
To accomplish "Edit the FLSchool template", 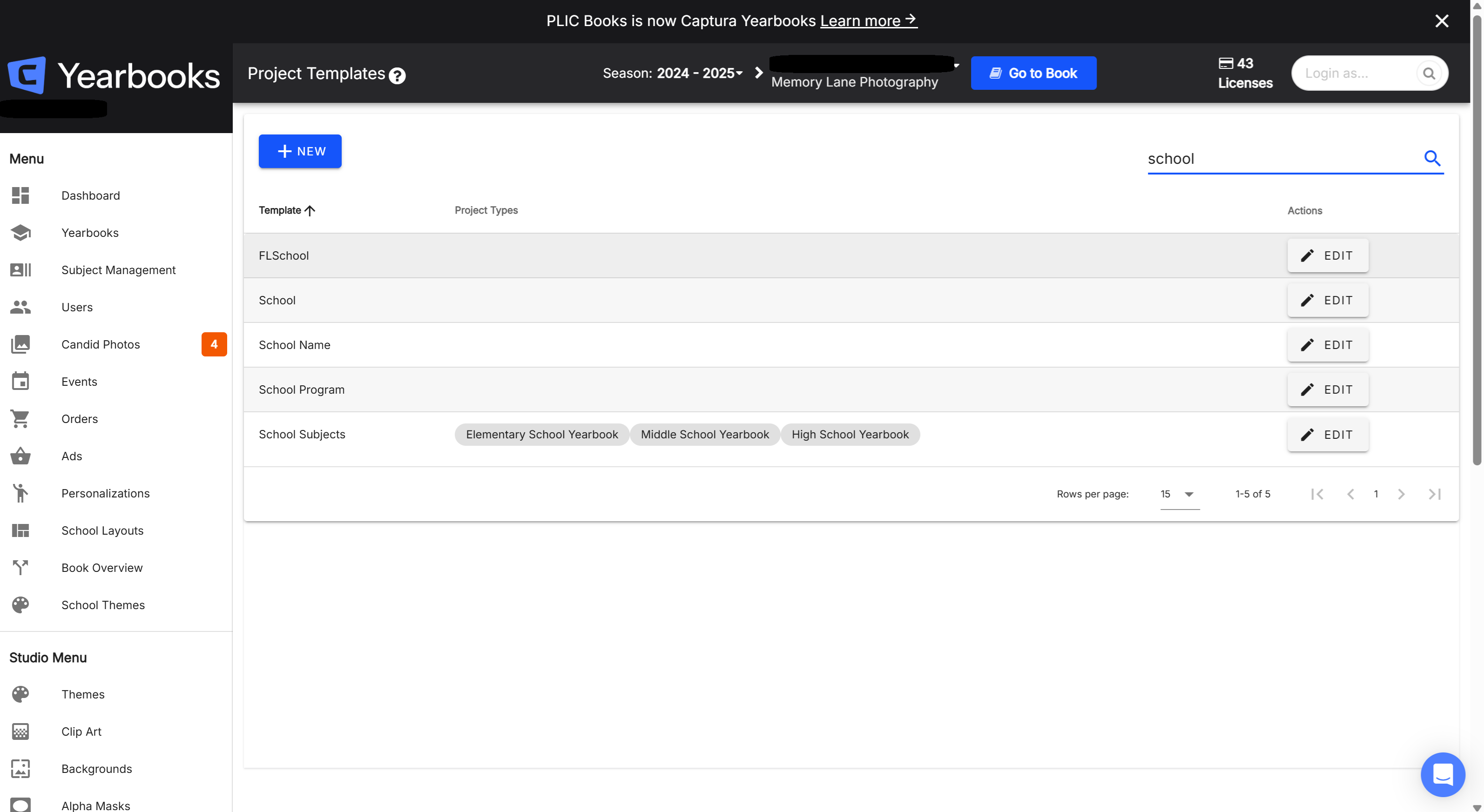I will pyautogui.click(x=1328, y=255).
